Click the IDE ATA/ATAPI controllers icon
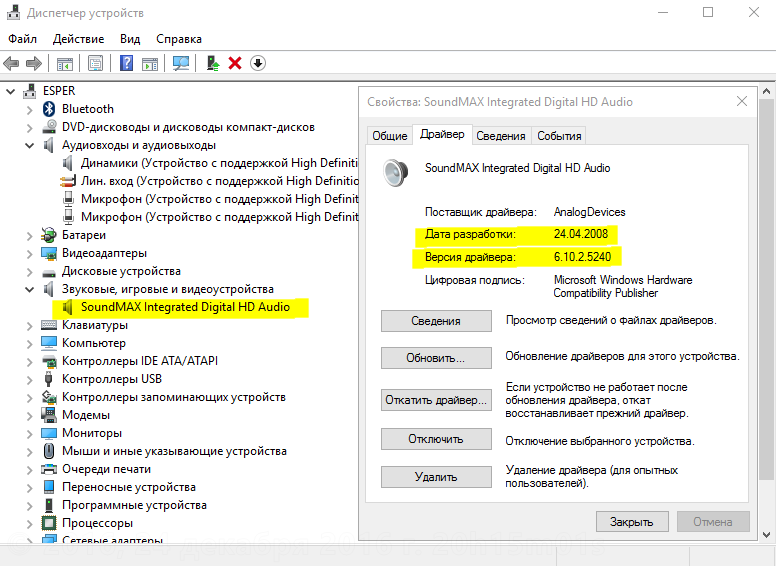The width and height of the screenshot is (776, 566). [x=49, y=361]
